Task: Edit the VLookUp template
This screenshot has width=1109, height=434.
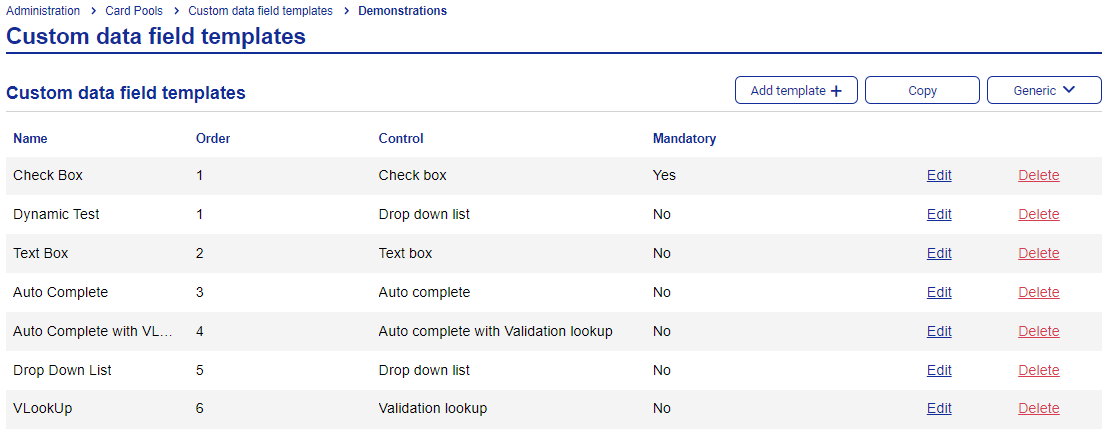Action: [x=939, y=409]
